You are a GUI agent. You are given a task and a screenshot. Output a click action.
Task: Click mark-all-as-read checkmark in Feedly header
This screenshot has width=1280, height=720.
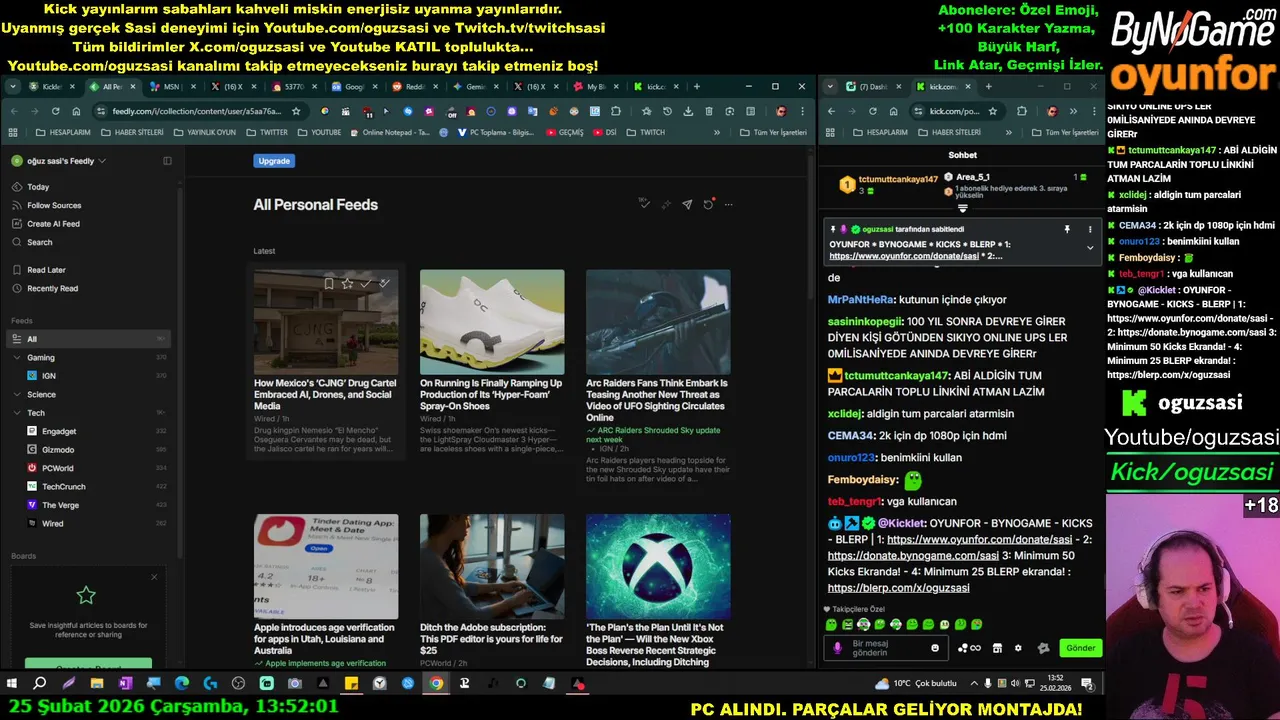point(644,204)
